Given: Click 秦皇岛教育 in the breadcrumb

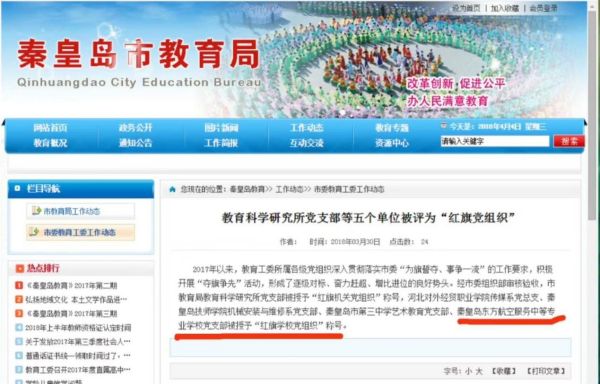Looking at the screenshot, I should click(x=247, y=189).
